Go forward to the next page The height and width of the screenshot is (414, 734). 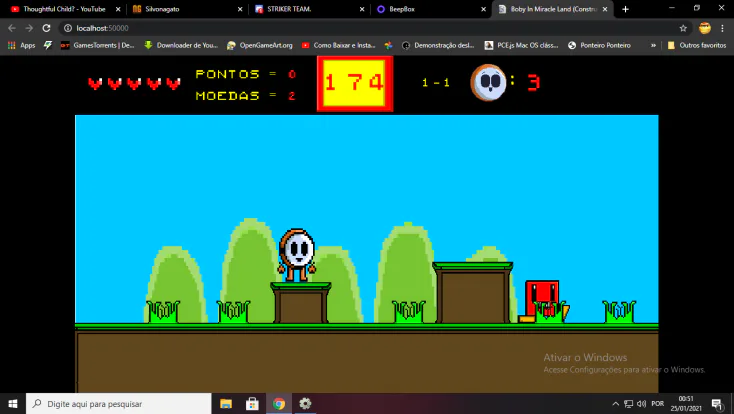click(29, 28)
